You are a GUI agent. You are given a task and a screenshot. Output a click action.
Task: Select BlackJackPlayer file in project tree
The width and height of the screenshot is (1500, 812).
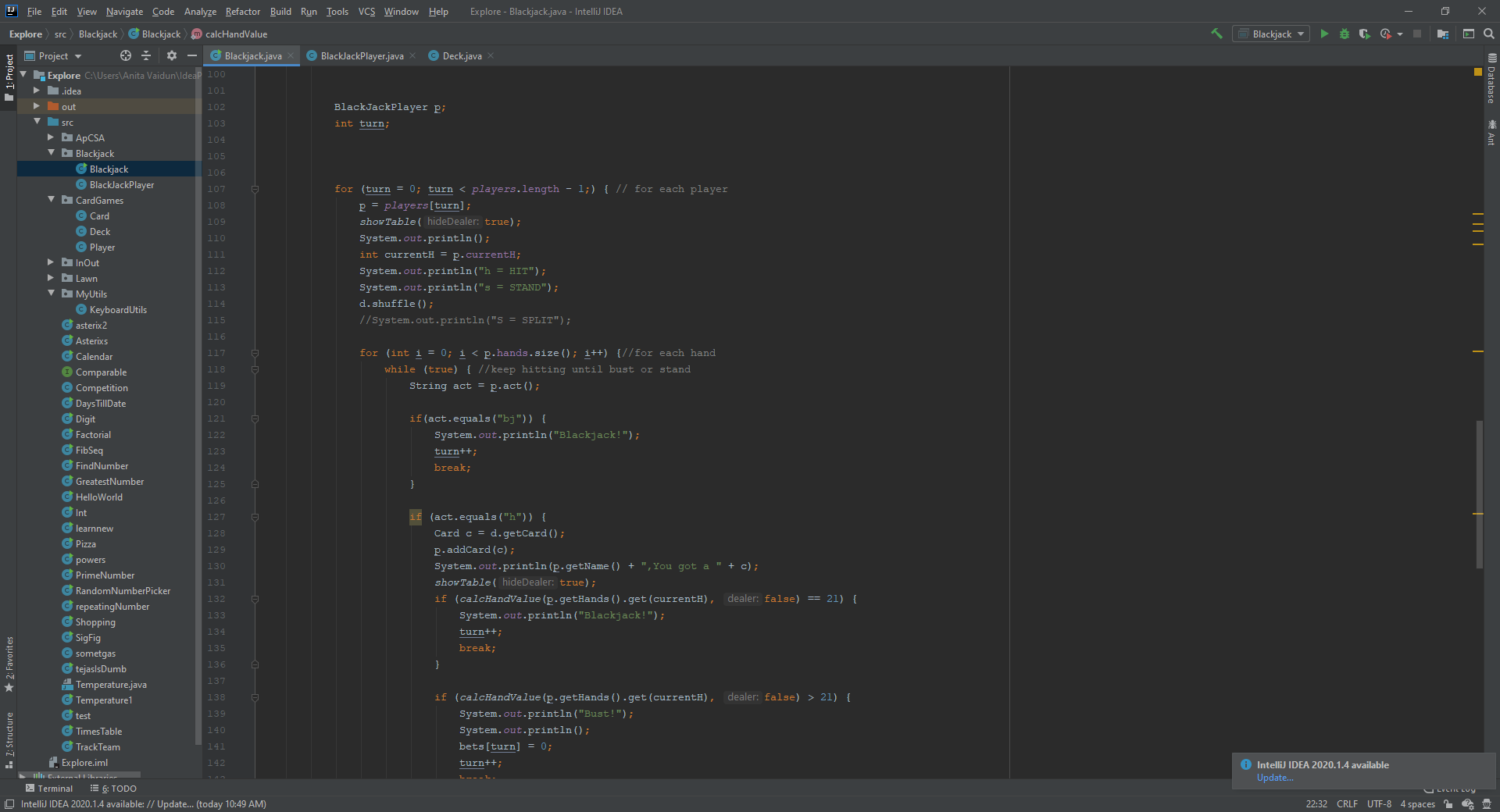(x=121, y=185)
